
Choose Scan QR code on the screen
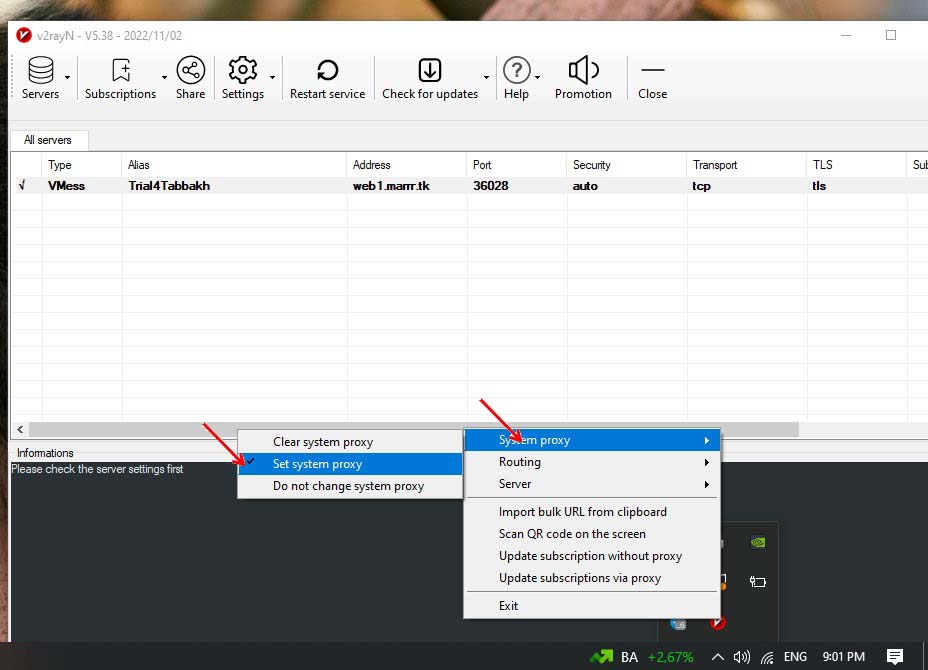(x=572, y=534)
